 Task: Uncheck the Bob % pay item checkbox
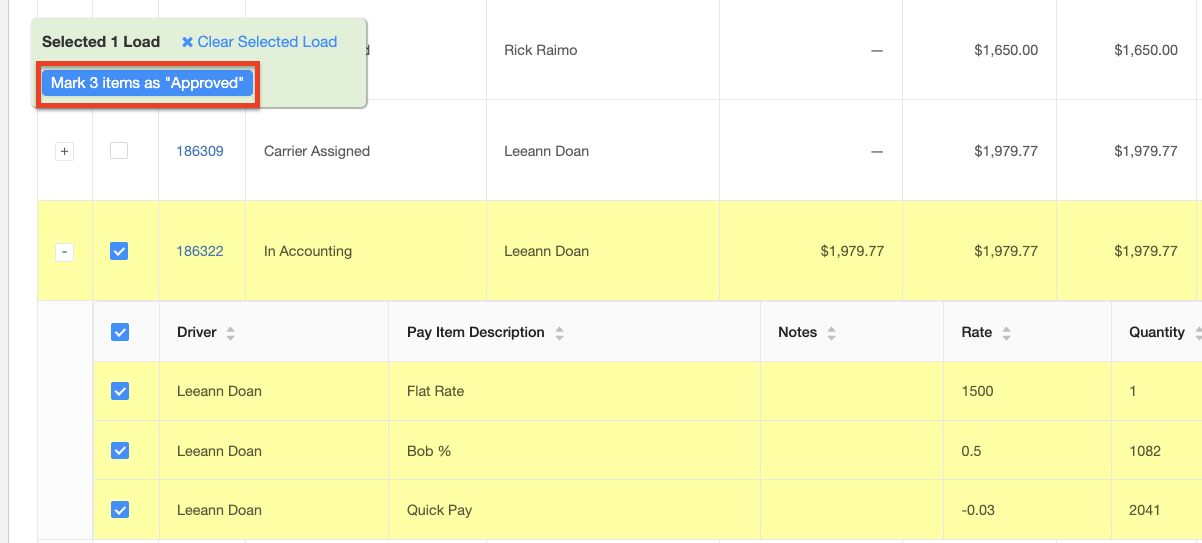pos(120,451)
